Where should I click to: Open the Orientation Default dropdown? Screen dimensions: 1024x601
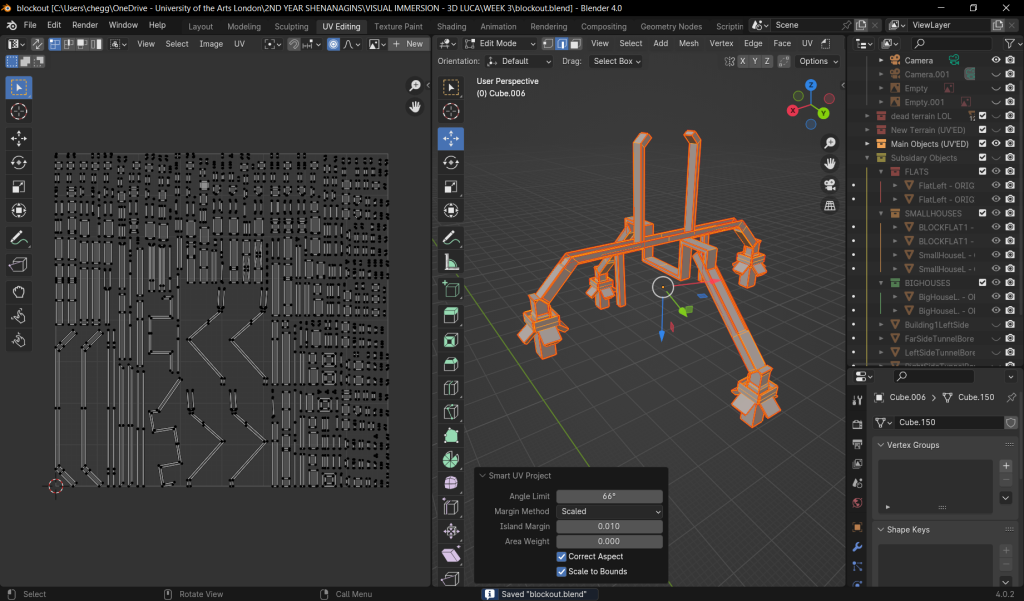tap(519, 61)
